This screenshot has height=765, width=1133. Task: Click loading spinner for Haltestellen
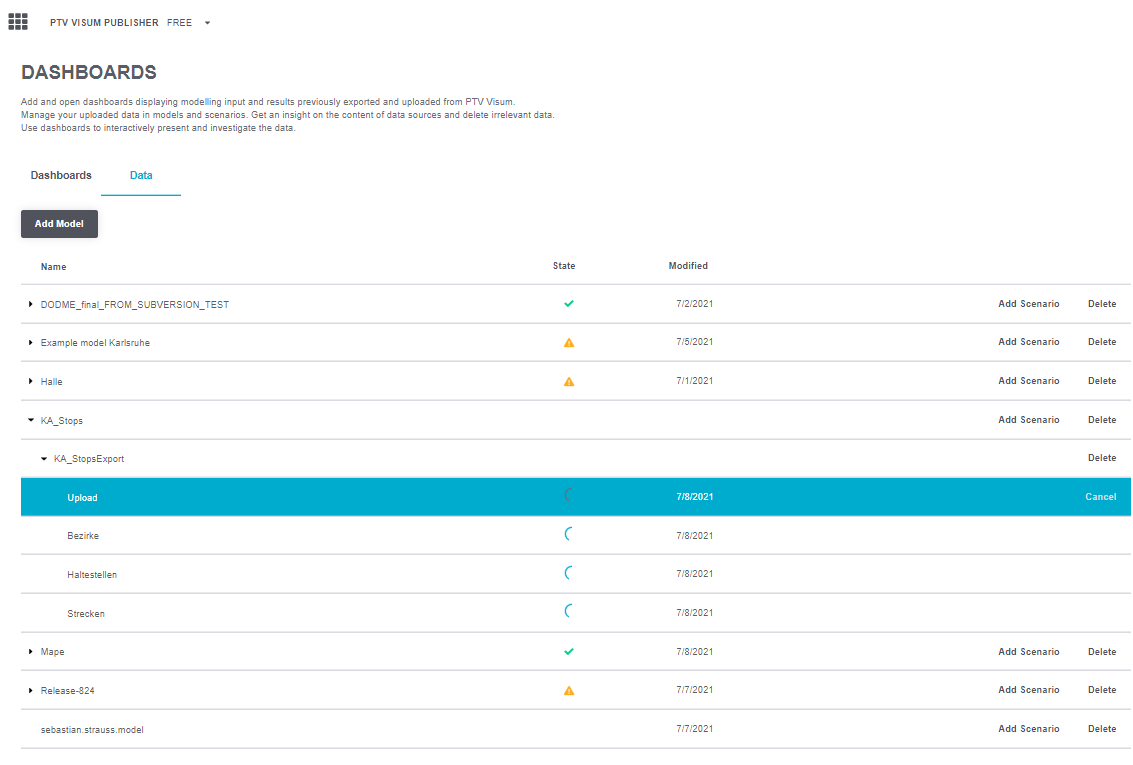tap(569, 574)
